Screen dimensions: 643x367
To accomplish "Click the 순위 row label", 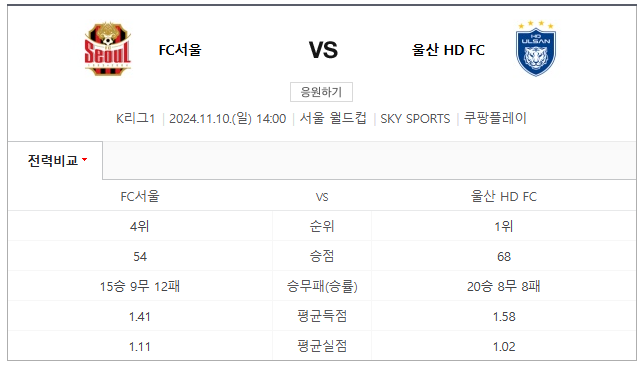I will [322, 226].
